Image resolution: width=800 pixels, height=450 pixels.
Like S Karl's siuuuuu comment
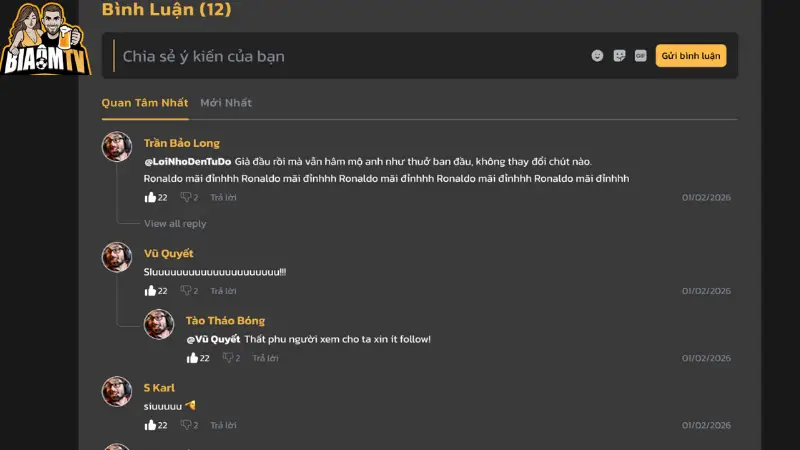pyautogui.click(x=150, y=425)
